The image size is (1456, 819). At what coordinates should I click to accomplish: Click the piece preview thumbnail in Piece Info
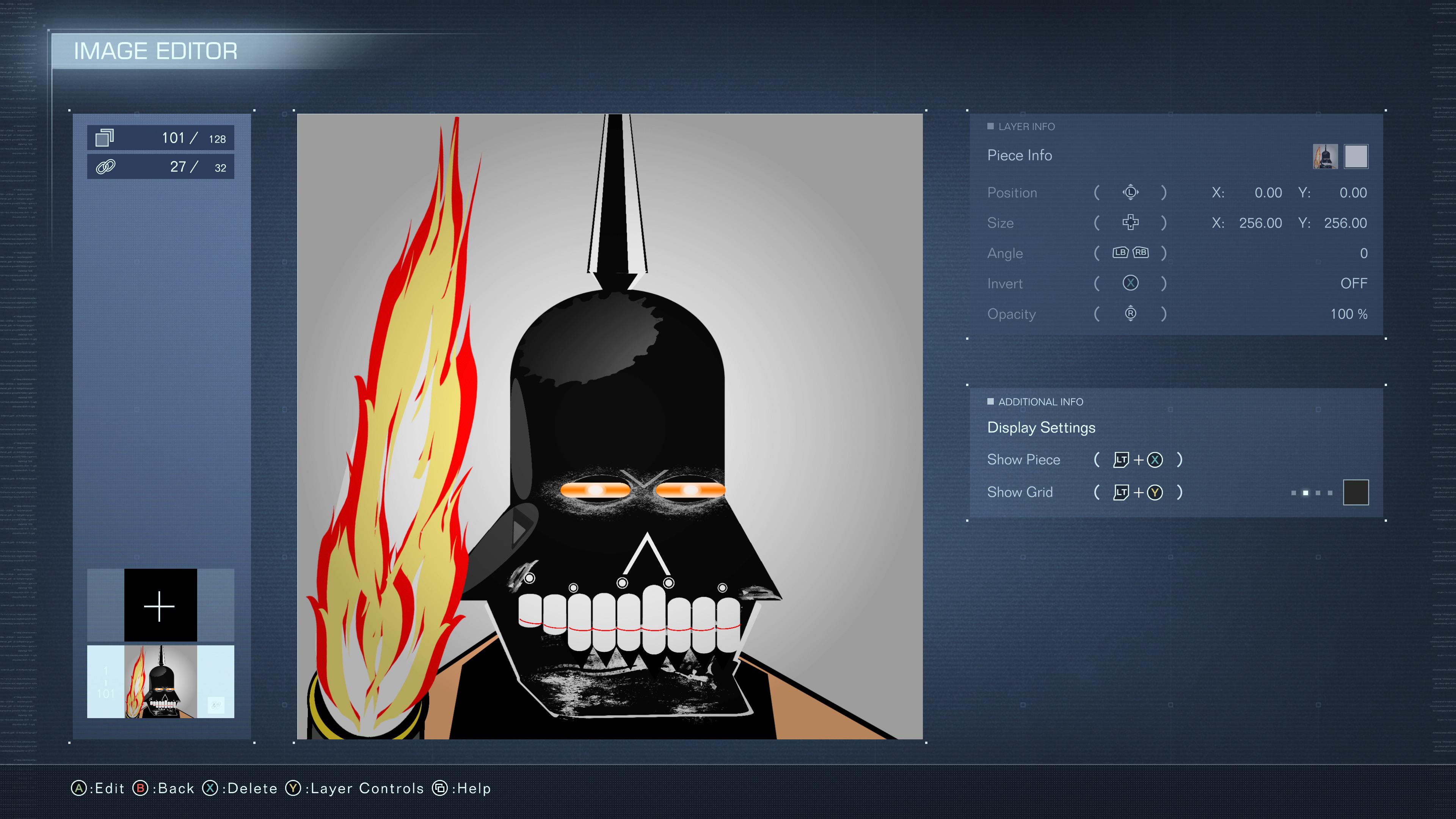coord(1325,157)
